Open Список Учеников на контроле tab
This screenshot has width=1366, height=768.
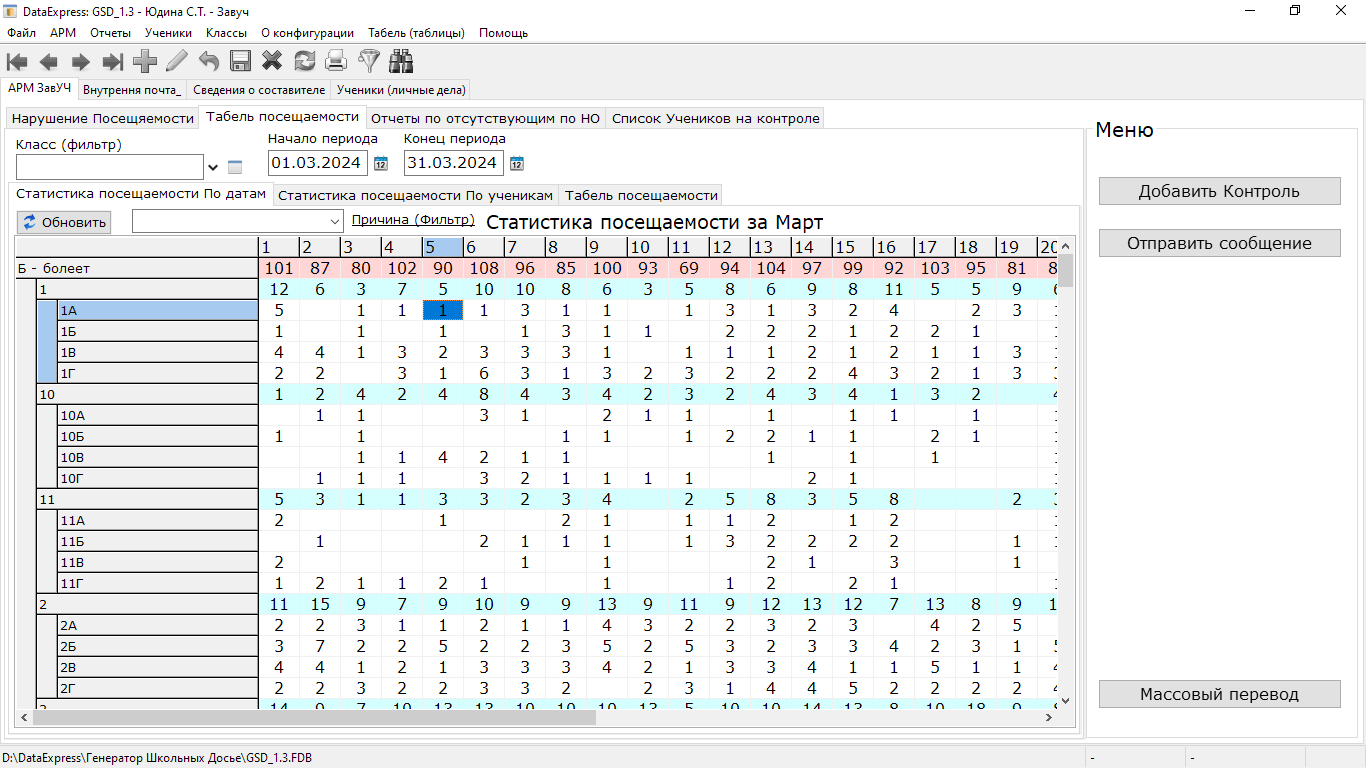(715, 118)
